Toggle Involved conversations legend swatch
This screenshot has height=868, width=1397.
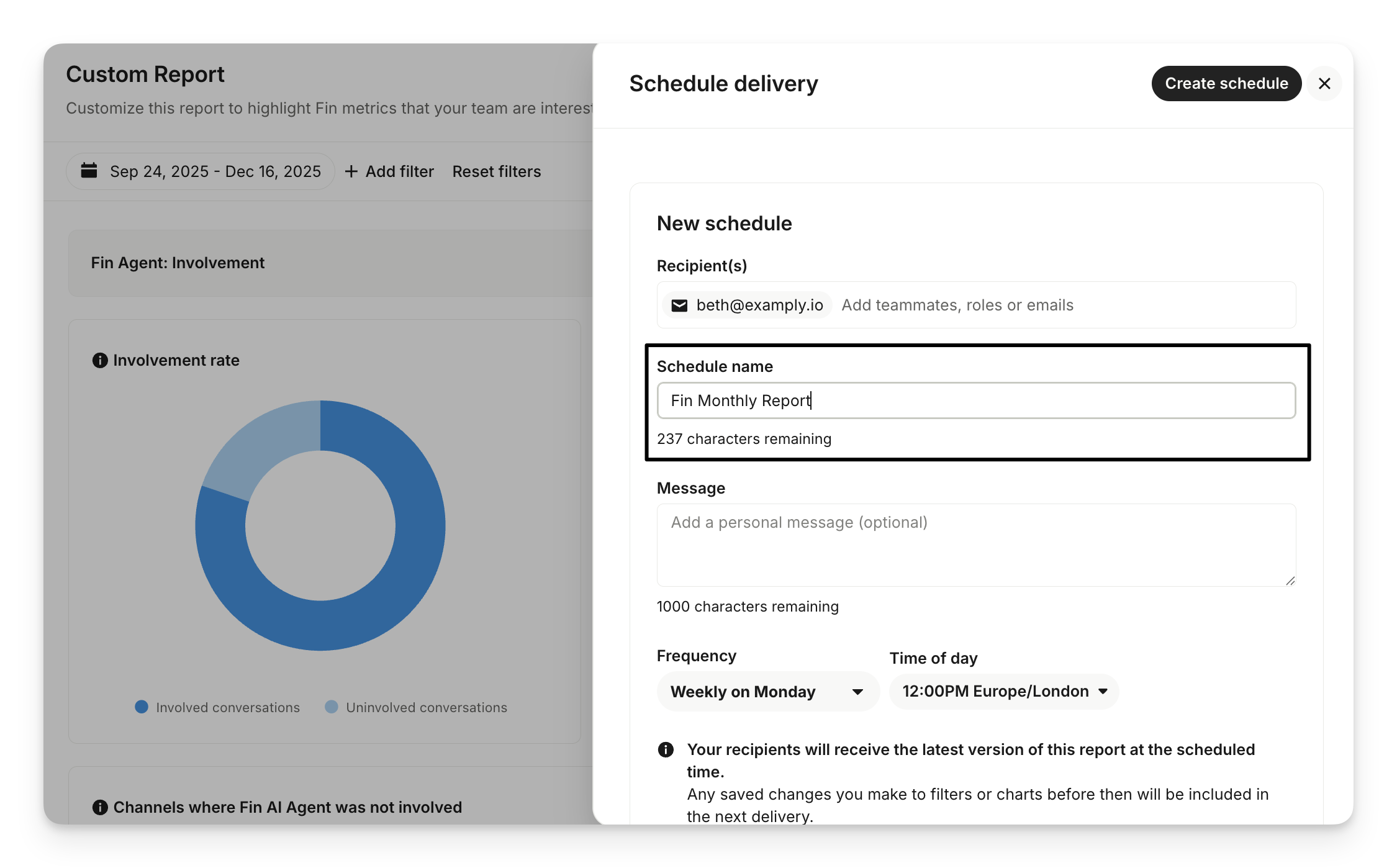tap(142, 707)
